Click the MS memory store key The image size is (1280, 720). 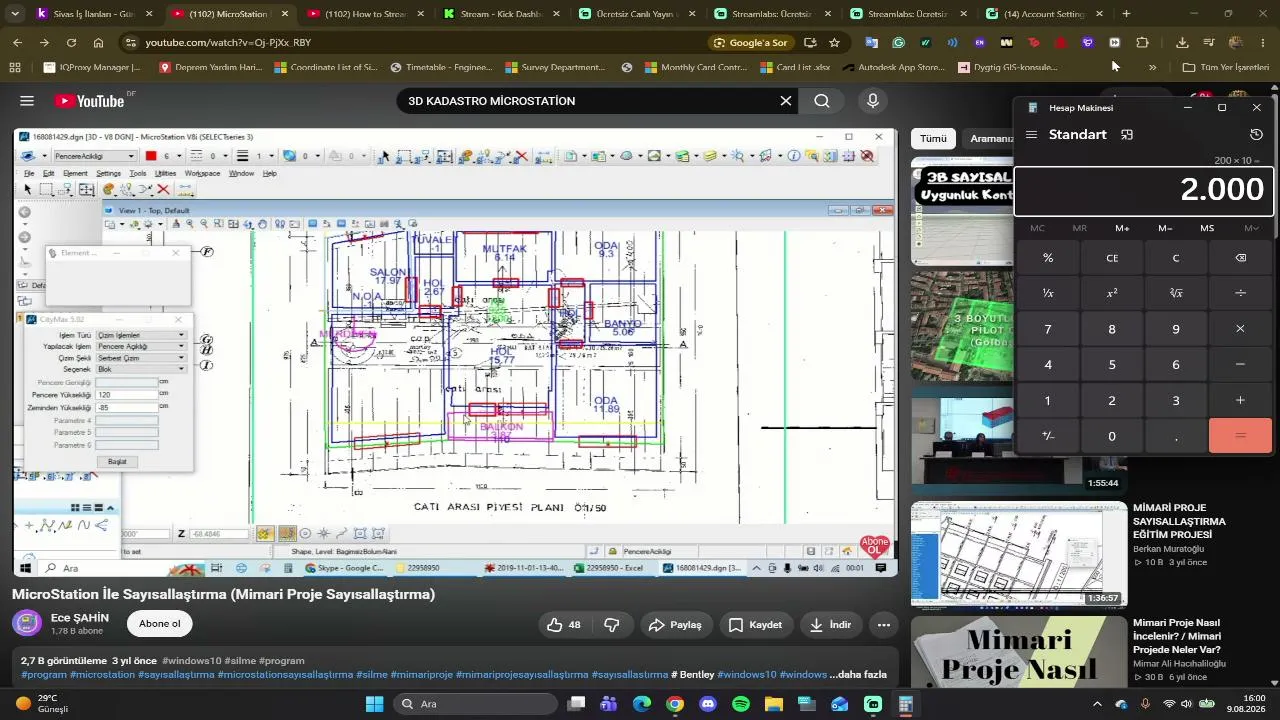tap(1207, 228)
